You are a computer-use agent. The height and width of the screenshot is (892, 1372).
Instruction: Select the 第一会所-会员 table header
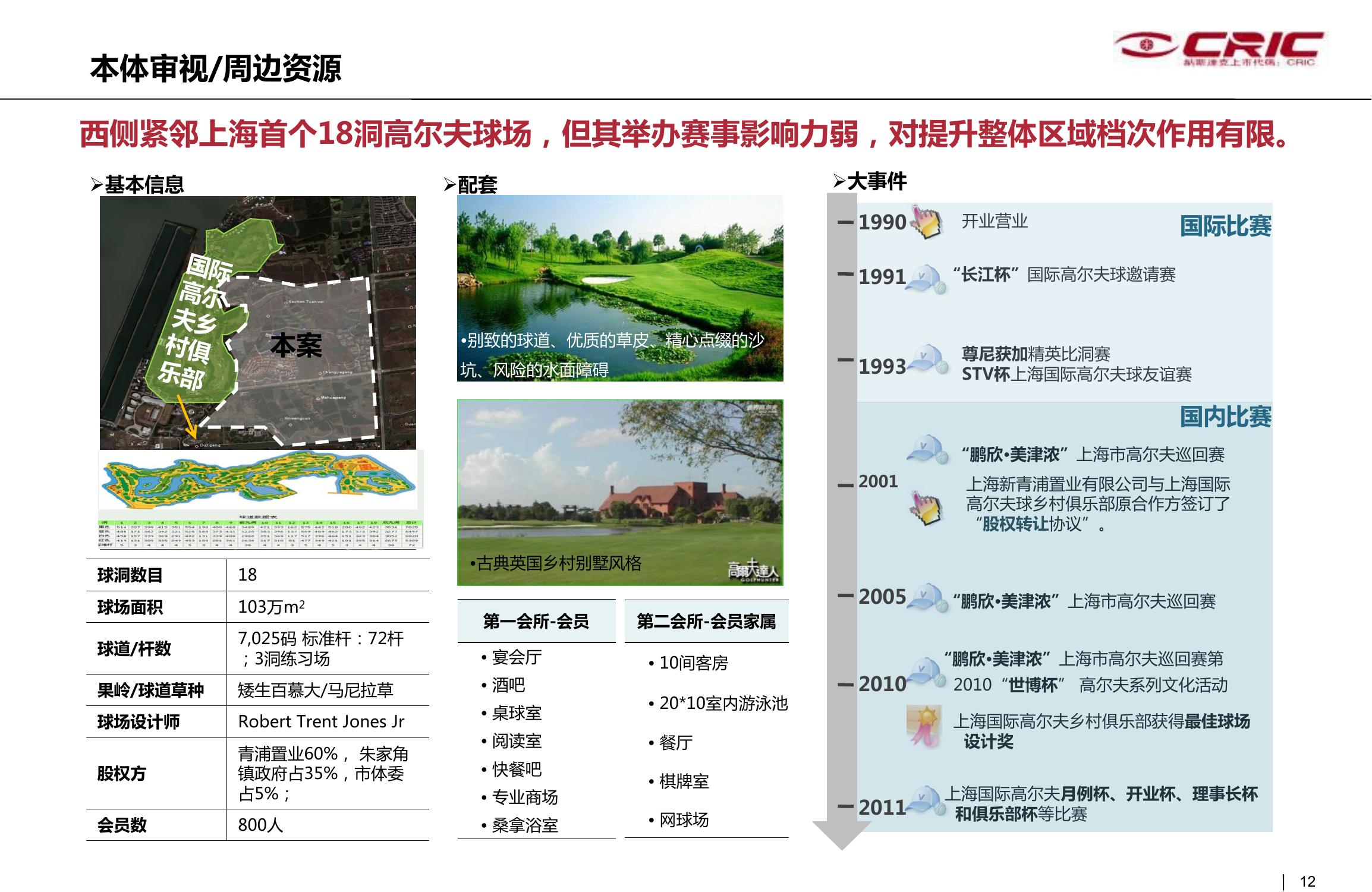coord(536,622)
